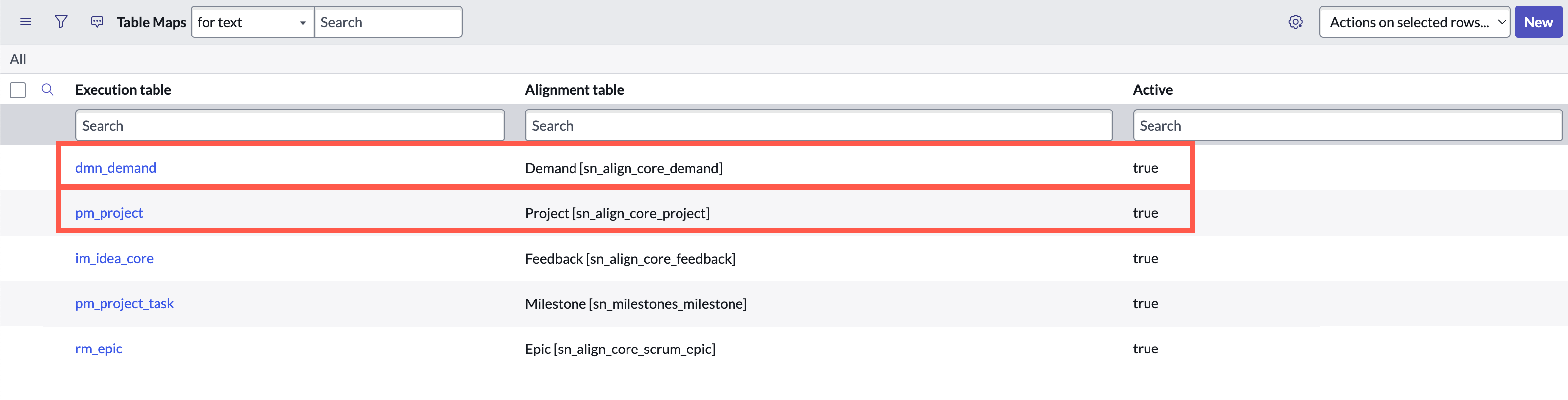Open the pm_project_task record

pyautogui.click(x=125, y=304)
